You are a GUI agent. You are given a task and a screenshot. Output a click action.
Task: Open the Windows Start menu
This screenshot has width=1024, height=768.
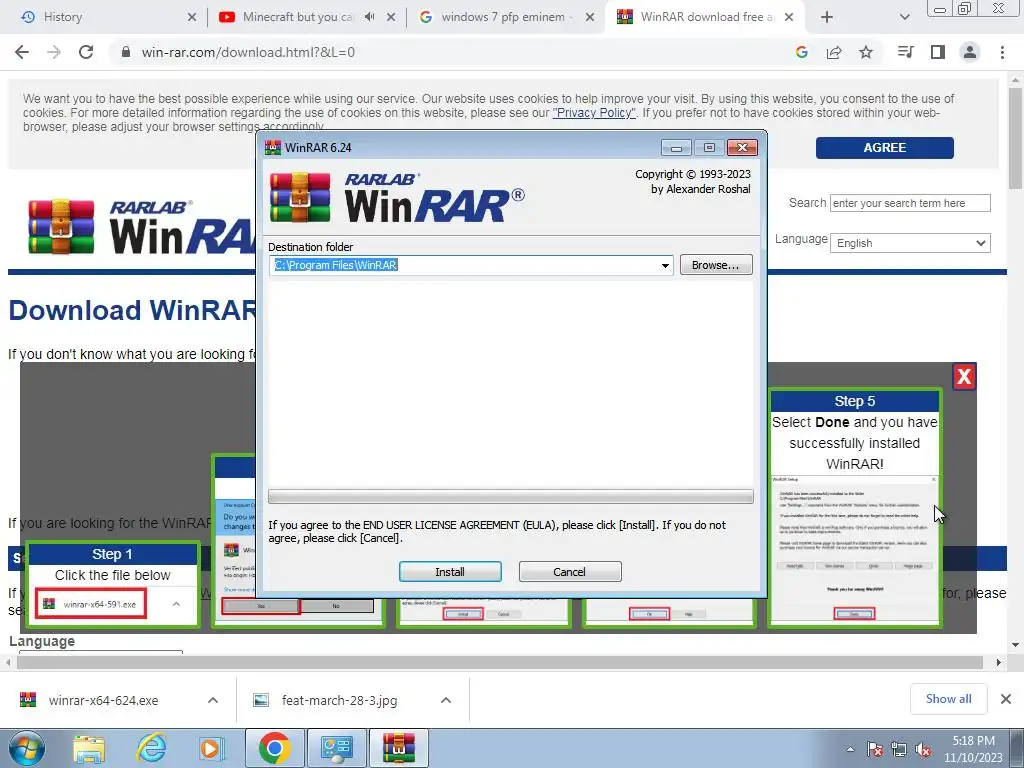[25, 748]
